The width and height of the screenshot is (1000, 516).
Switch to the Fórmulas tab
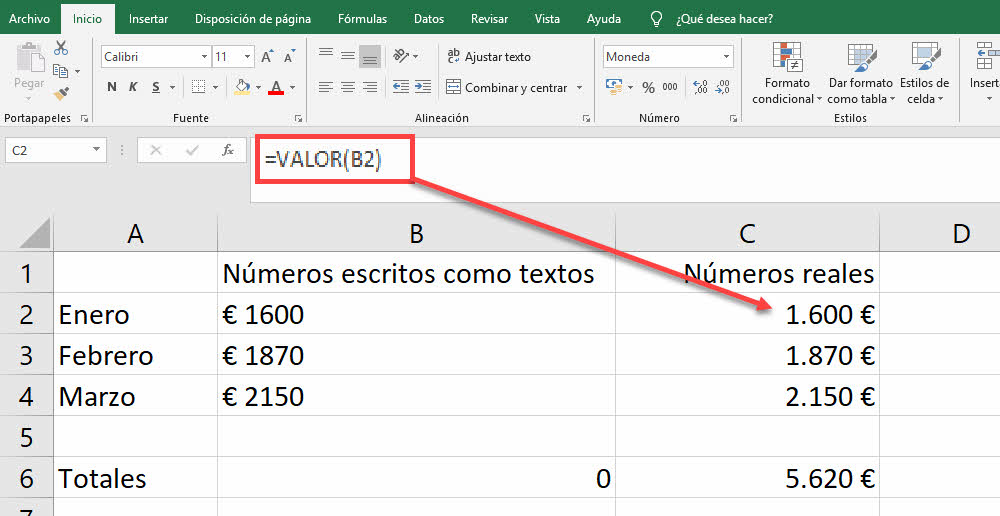tap(362, 18)
